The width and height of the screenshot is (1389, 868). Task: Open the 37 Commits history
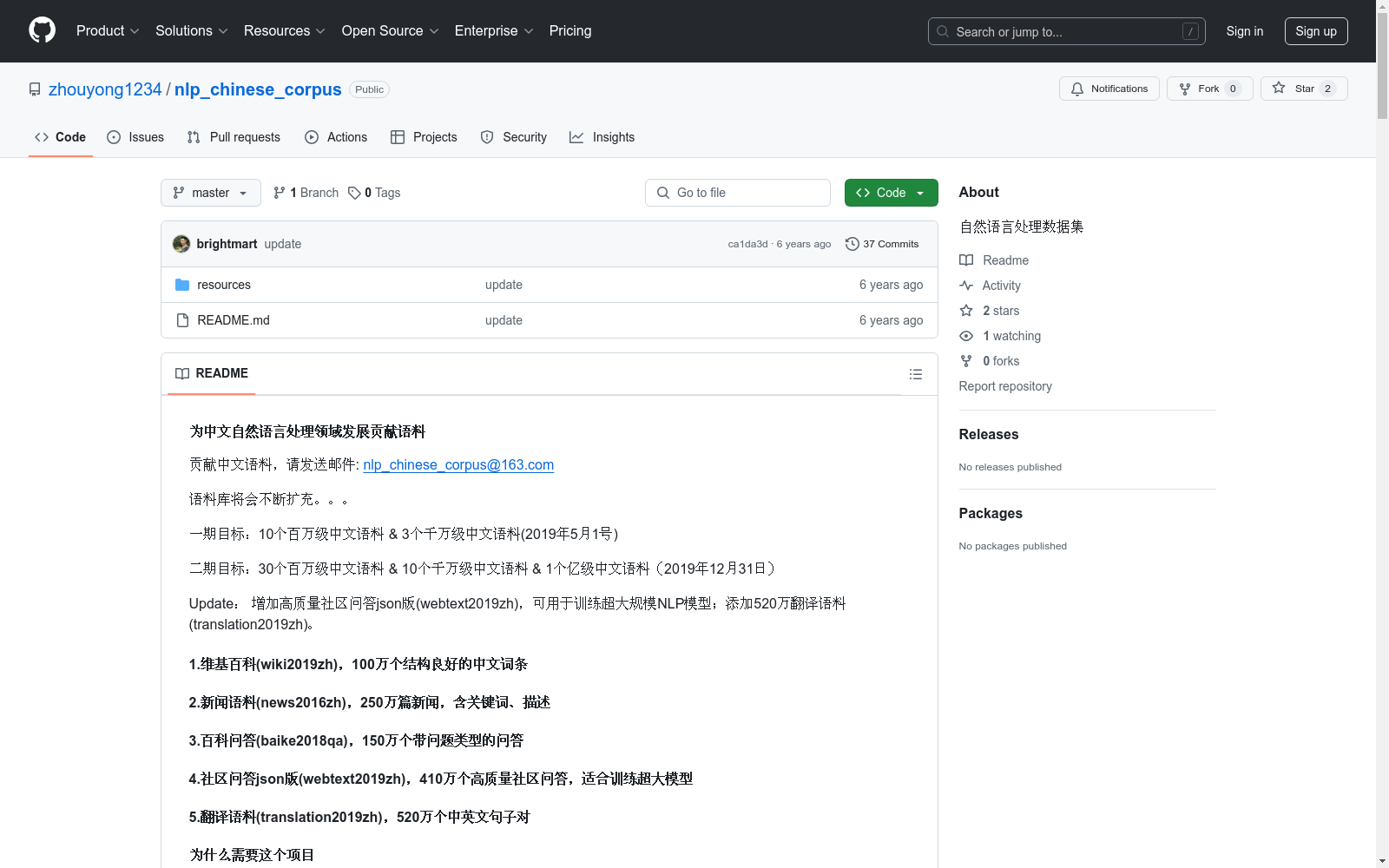tap(882, 244)
